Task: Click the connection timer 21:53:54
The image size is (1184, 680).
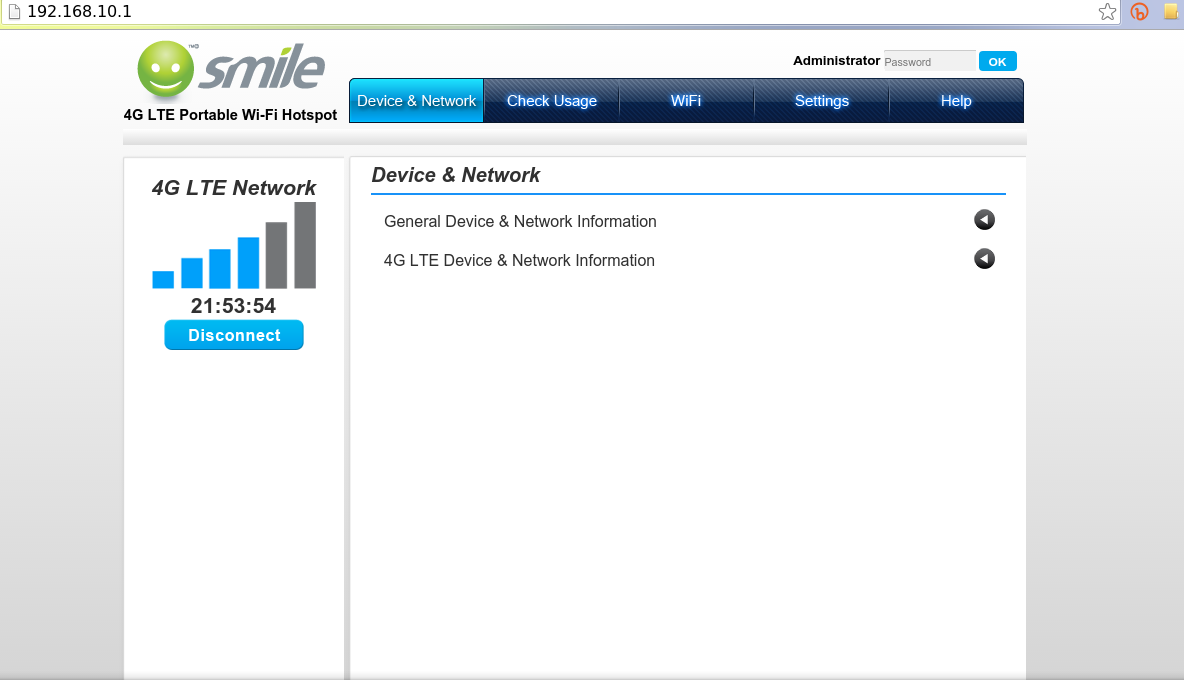Action: (x=233, y=306)
